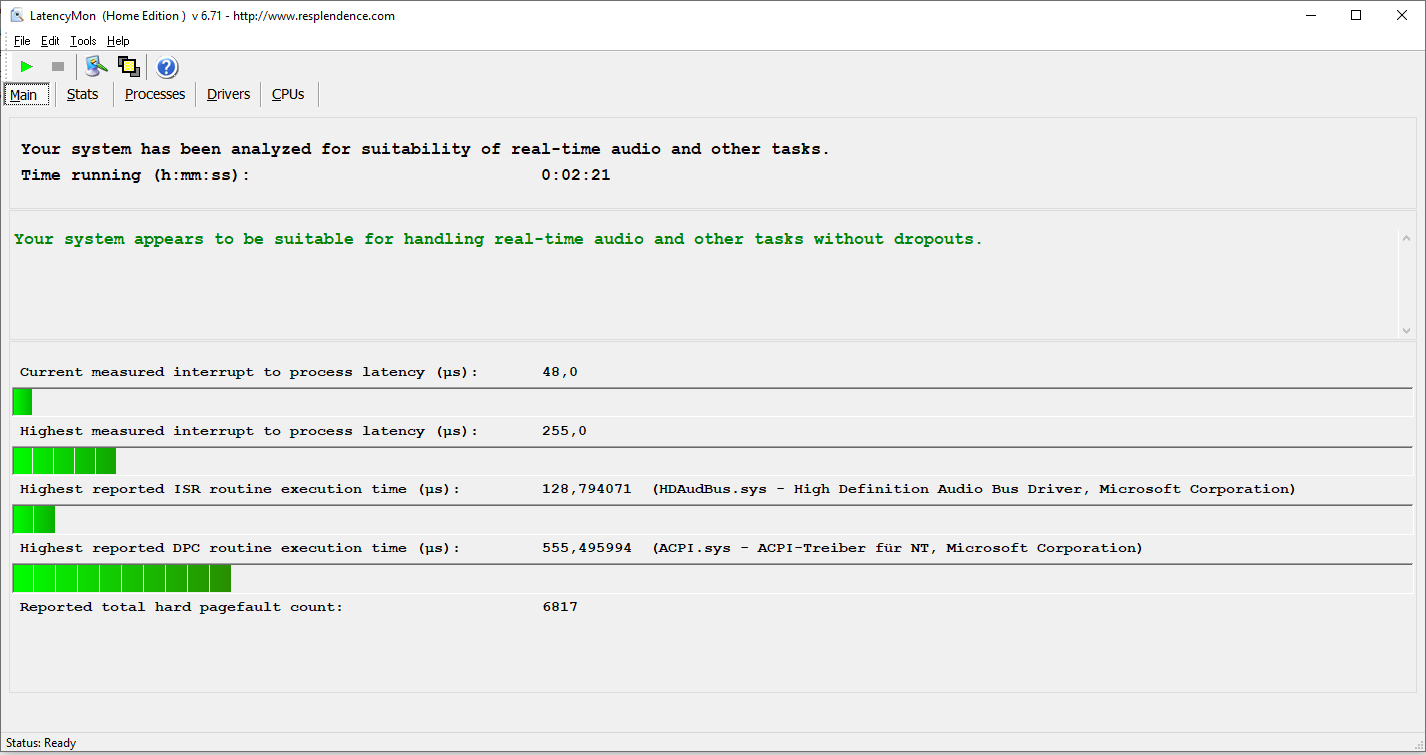
Task: Click the highest ISR execution time bar
Action: click(712, 519)
